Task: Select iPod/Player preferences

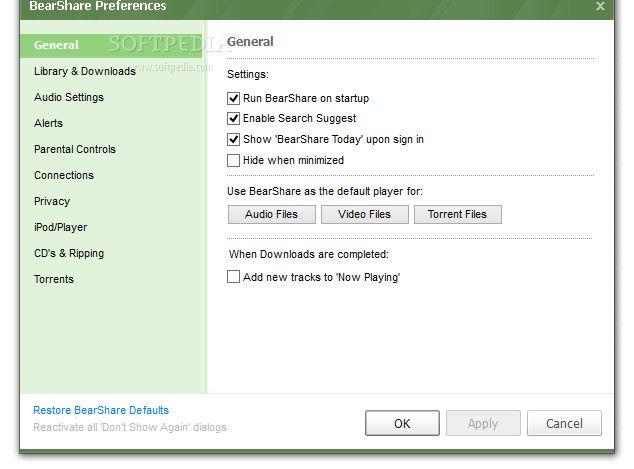Action: coord(60,227)
